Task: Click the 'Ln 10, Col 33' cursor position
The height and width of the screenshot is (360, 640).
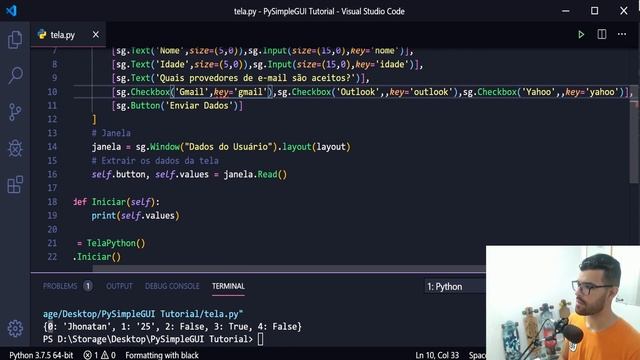Action: (x=437, y=355)
